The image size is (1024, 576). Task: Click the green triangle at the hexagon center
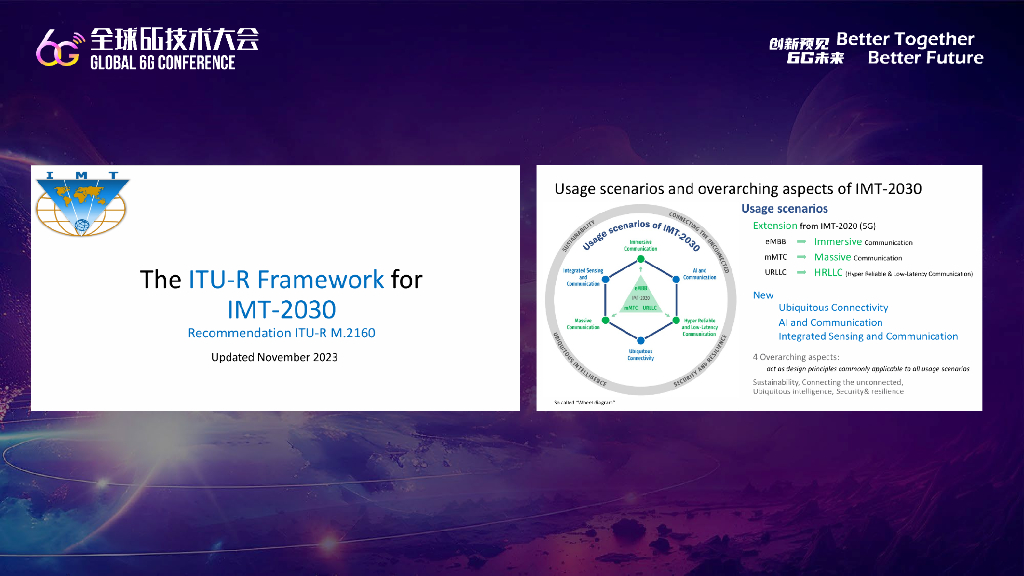[640, 296]
